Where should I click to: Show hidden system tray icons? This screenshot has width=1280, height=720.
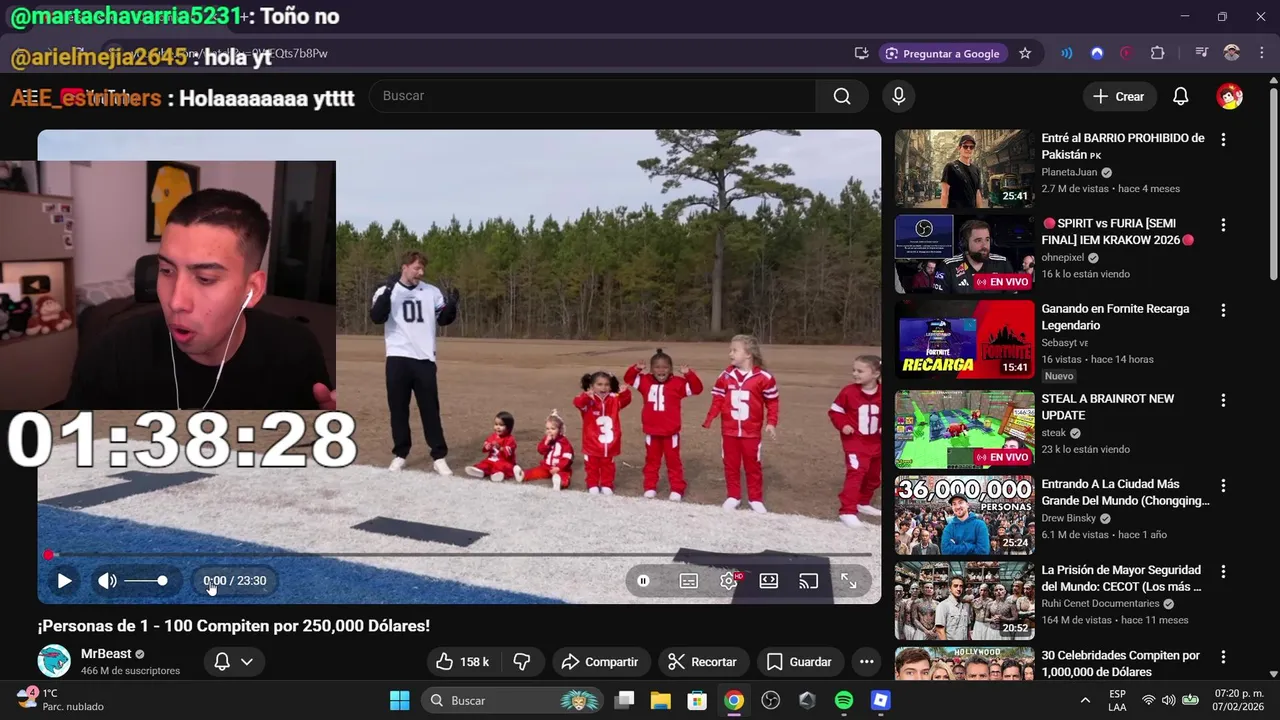[x=1085, y=700]
